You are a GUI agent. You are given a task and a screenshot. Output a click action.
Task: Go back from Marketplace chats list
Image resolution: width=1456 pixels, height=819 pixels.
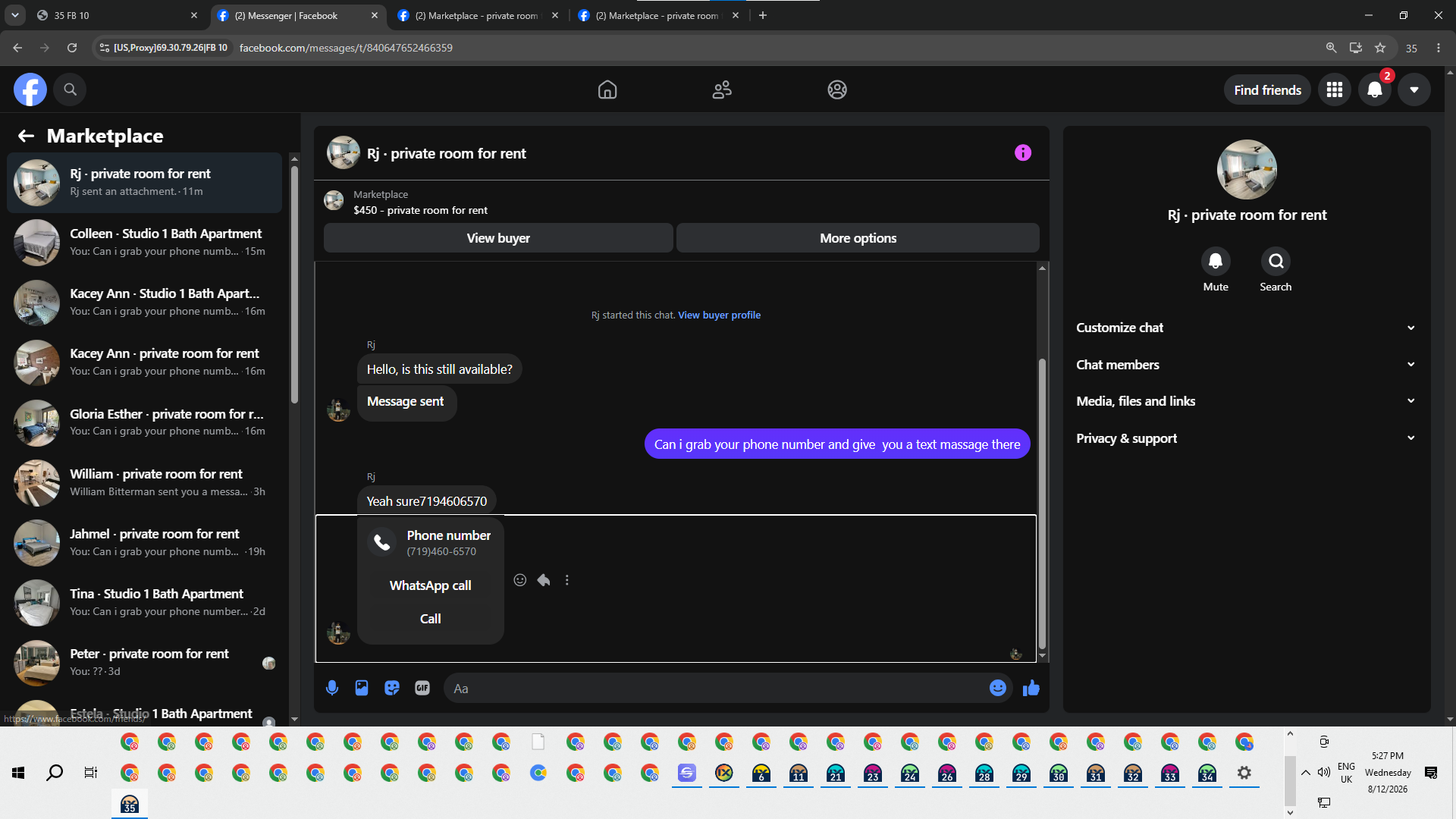[26, 136]
